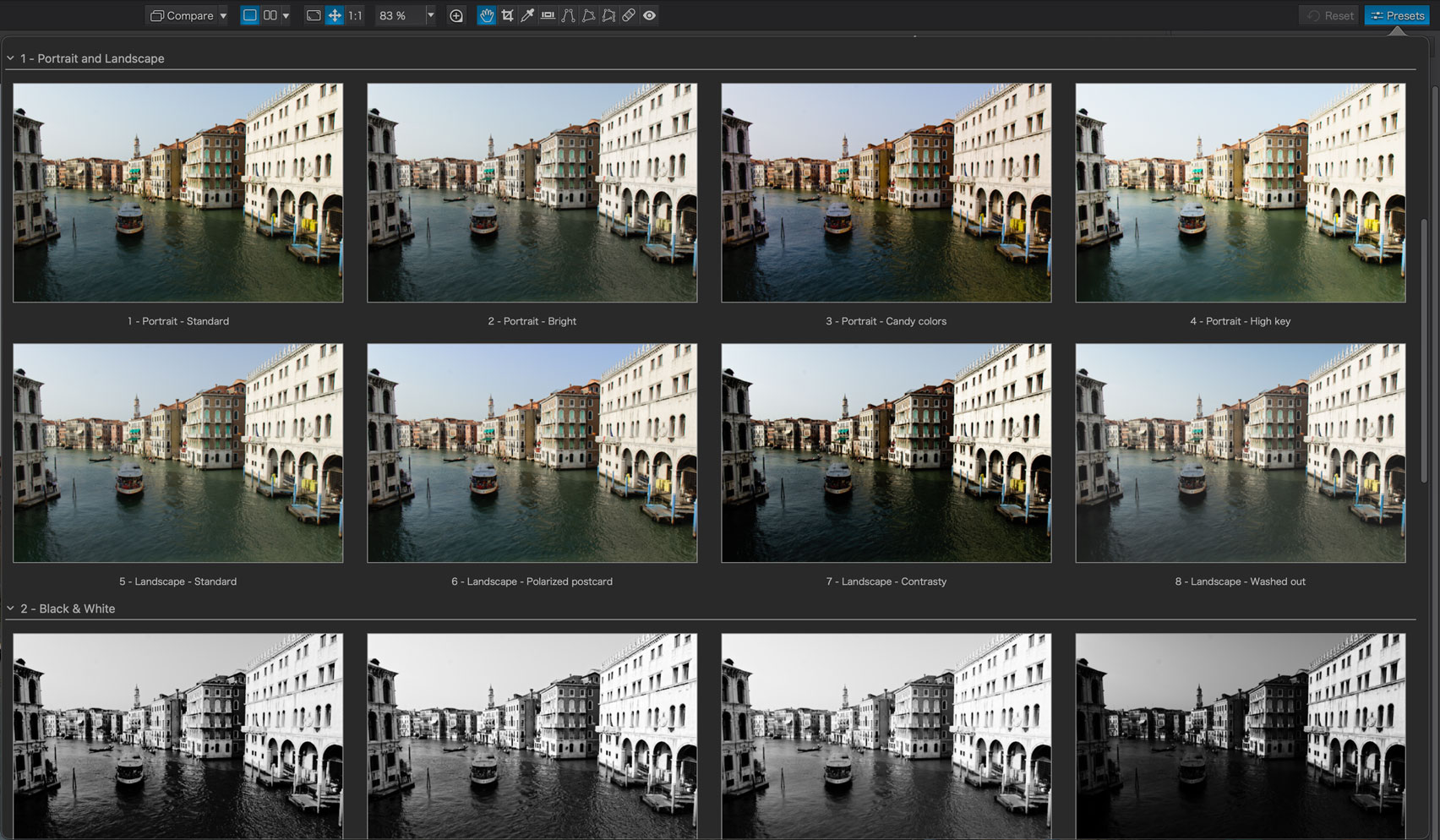Switch to side-by-side split view
The width and height of the screenshot is (1440, 840).
tap(270, 15)
